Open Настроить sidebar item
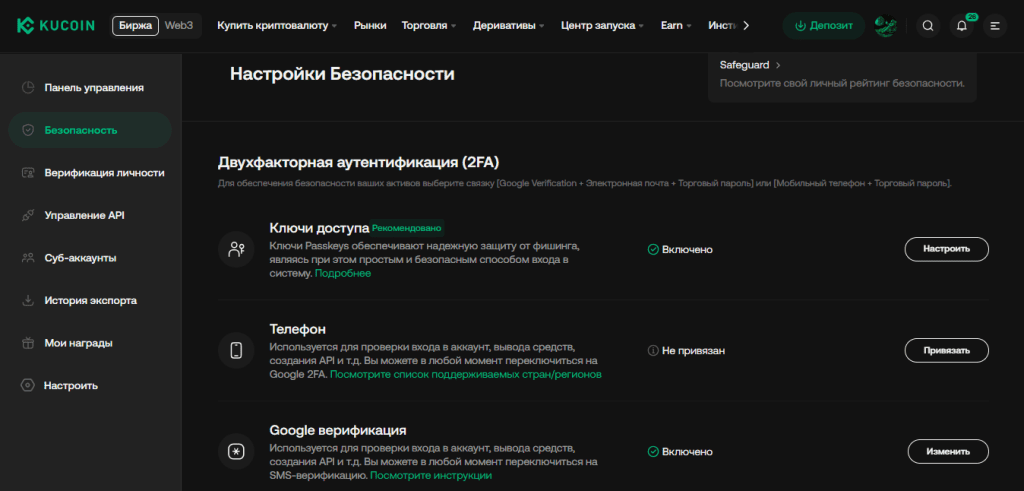Screen dimensions: 1024x491 [x=90, y=385]
